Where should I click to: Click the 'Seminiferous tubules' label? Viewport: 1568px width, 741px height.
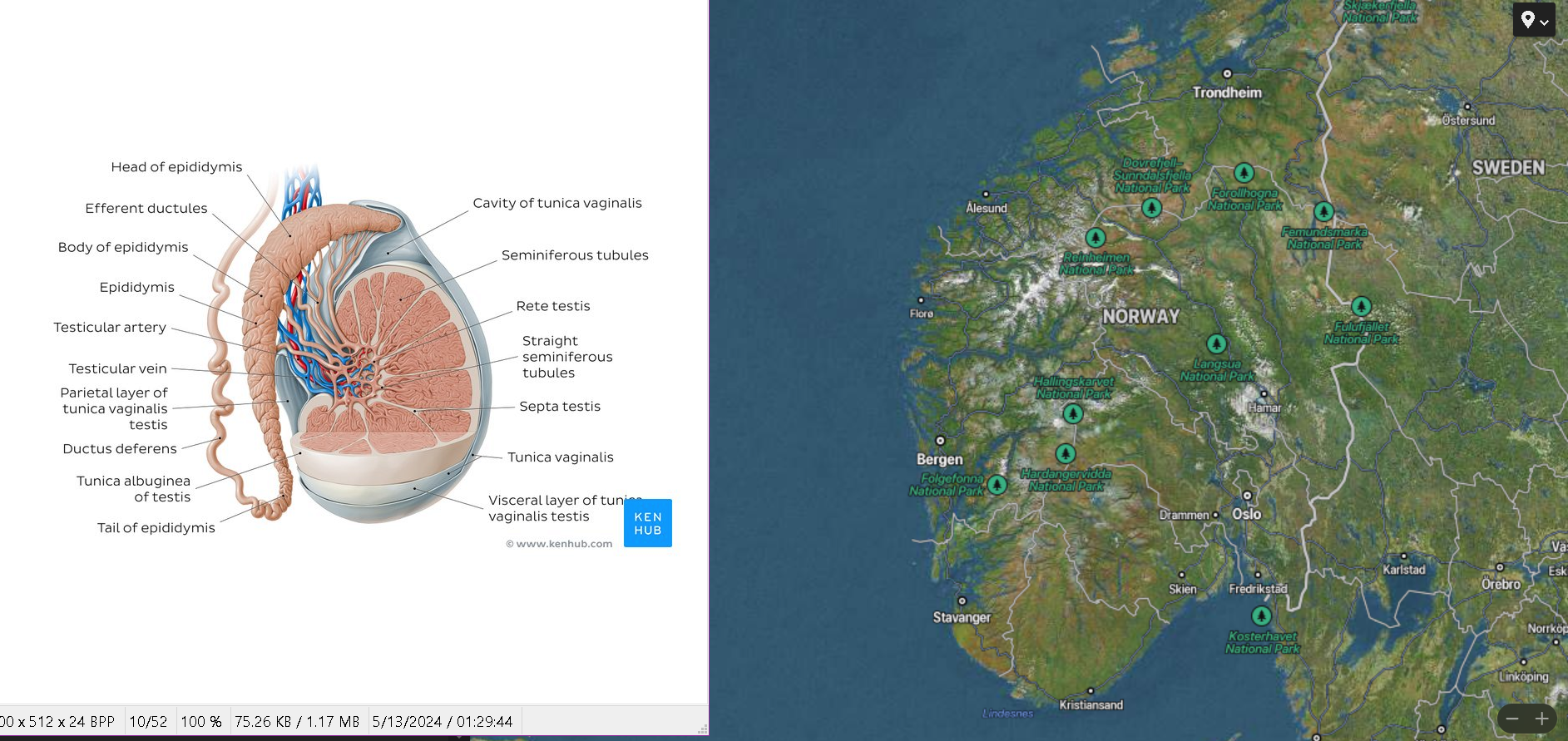(x=575, y=255)
